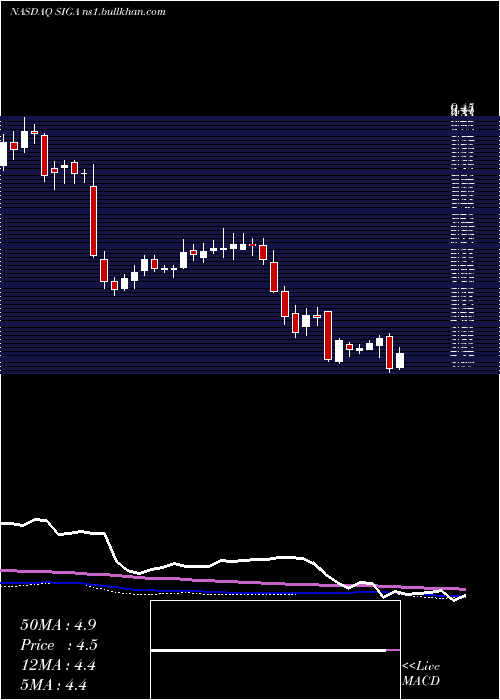Click the '5MA : 4.4' label
500x700 pixels.
click(53, 684)
